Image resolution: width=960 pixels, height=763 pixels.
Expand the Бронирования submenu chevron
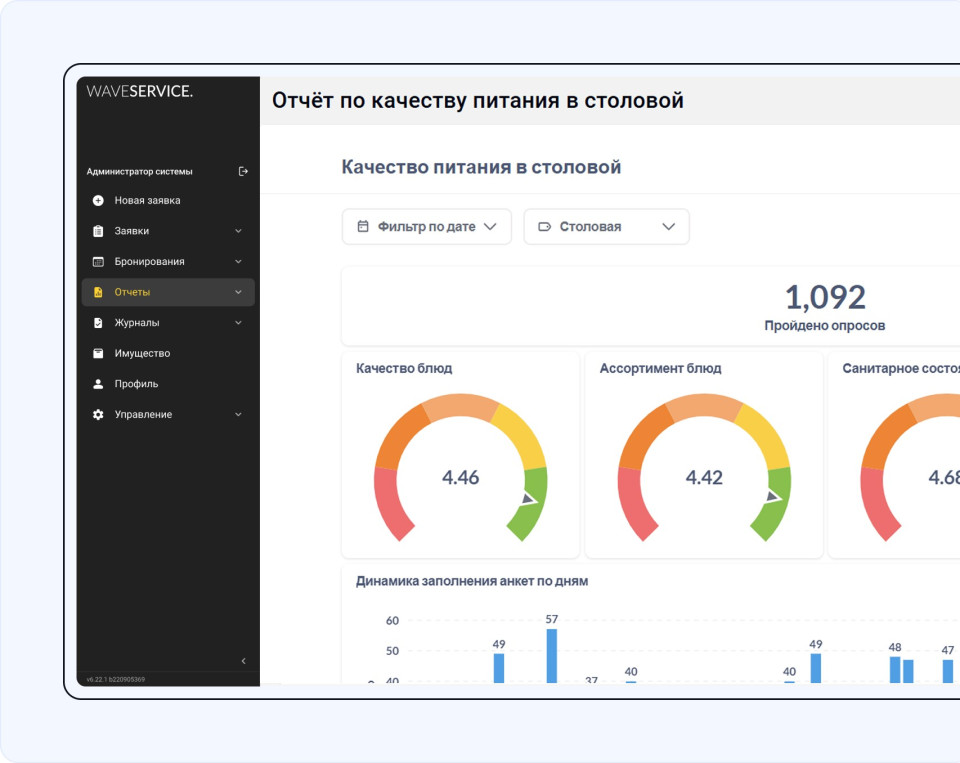pyautogui.click(x=238, y=262)
